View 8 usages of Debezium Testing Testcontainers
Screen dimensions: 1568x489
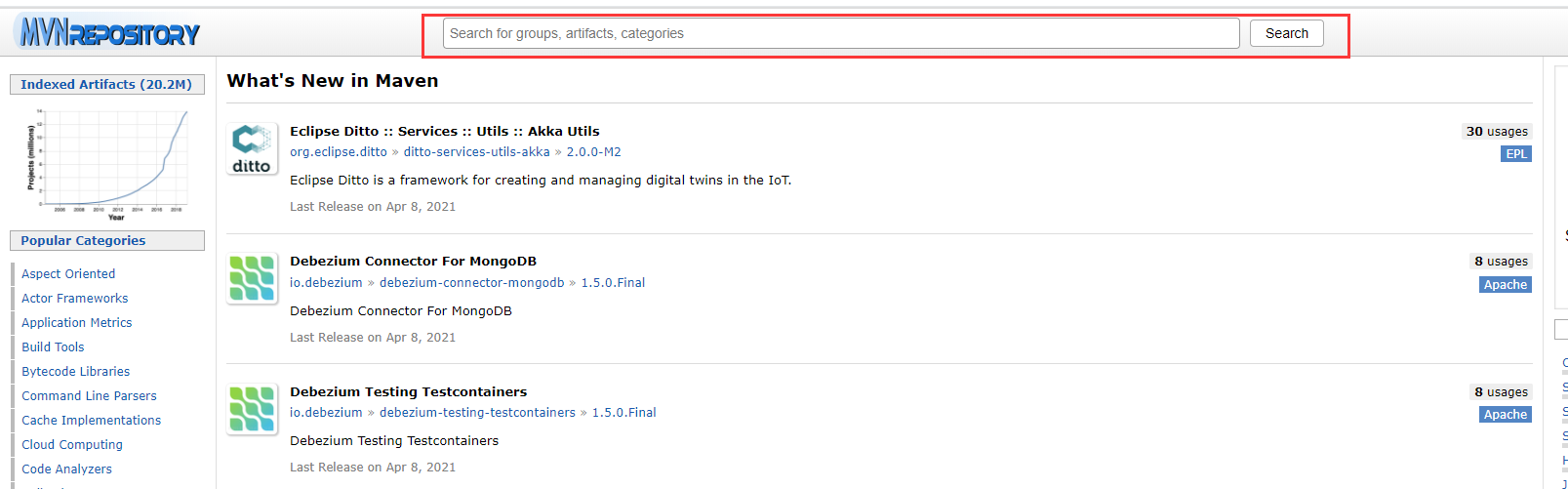pyautogui.click(x=1501, y=392)
